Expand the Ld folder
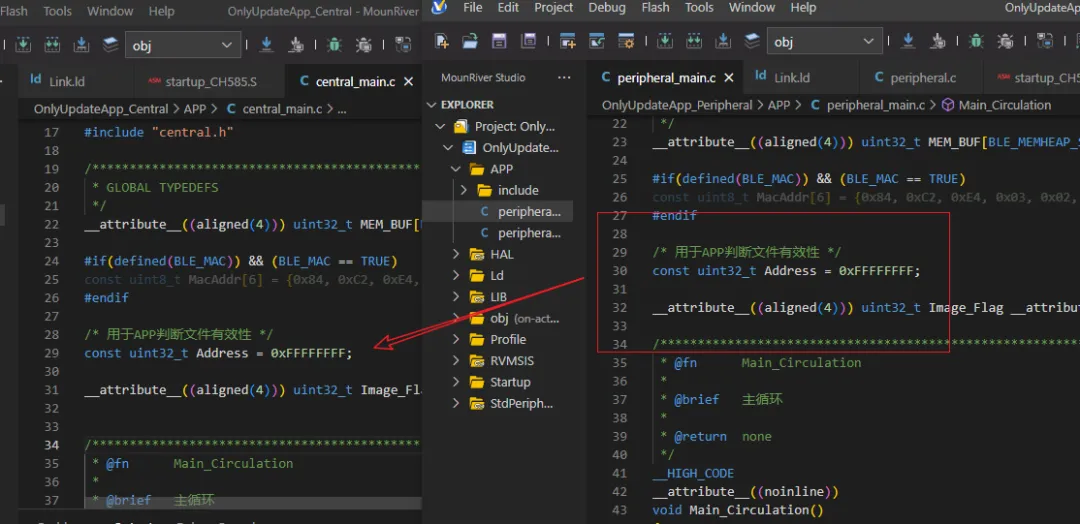The height and width of the screenshot is (524, 1080). pos(455,276)
